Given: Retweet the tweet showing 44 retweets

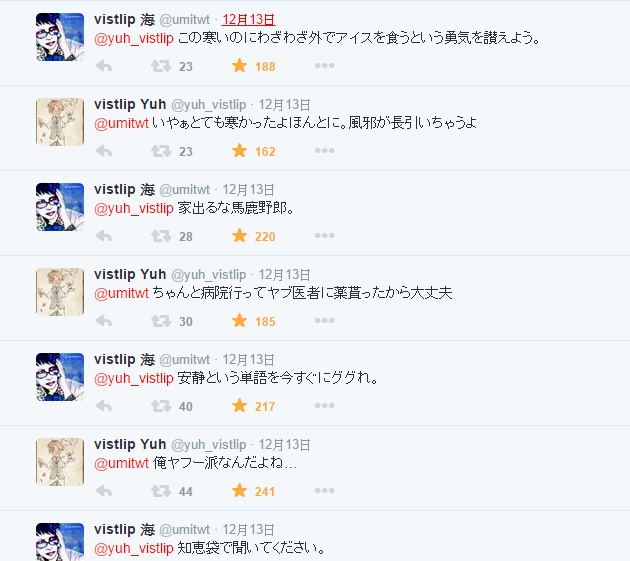Looking at the screenshot, I should click(x=161, y=491).
